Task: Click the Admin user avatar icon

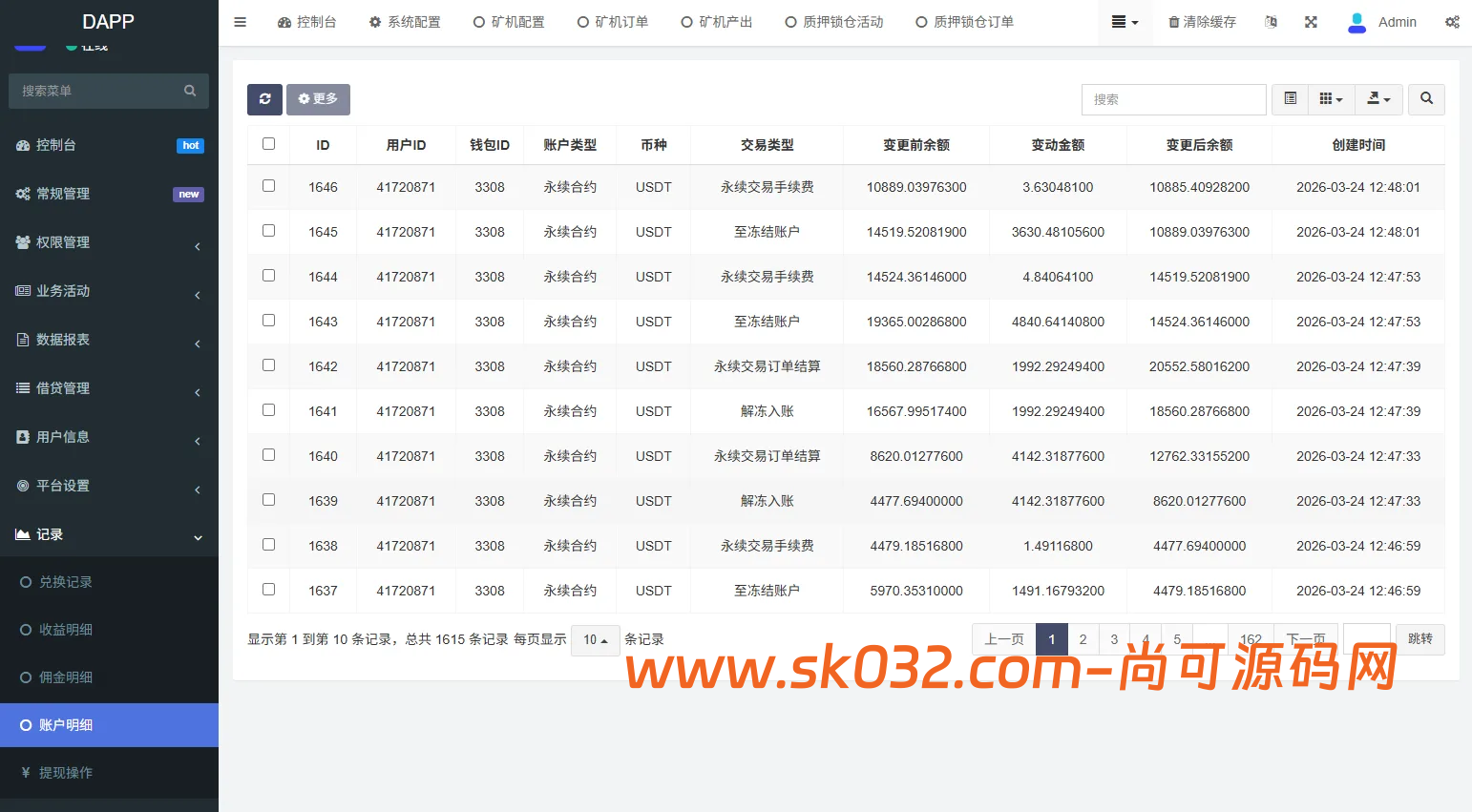Action: click(x=1356, y=22)
